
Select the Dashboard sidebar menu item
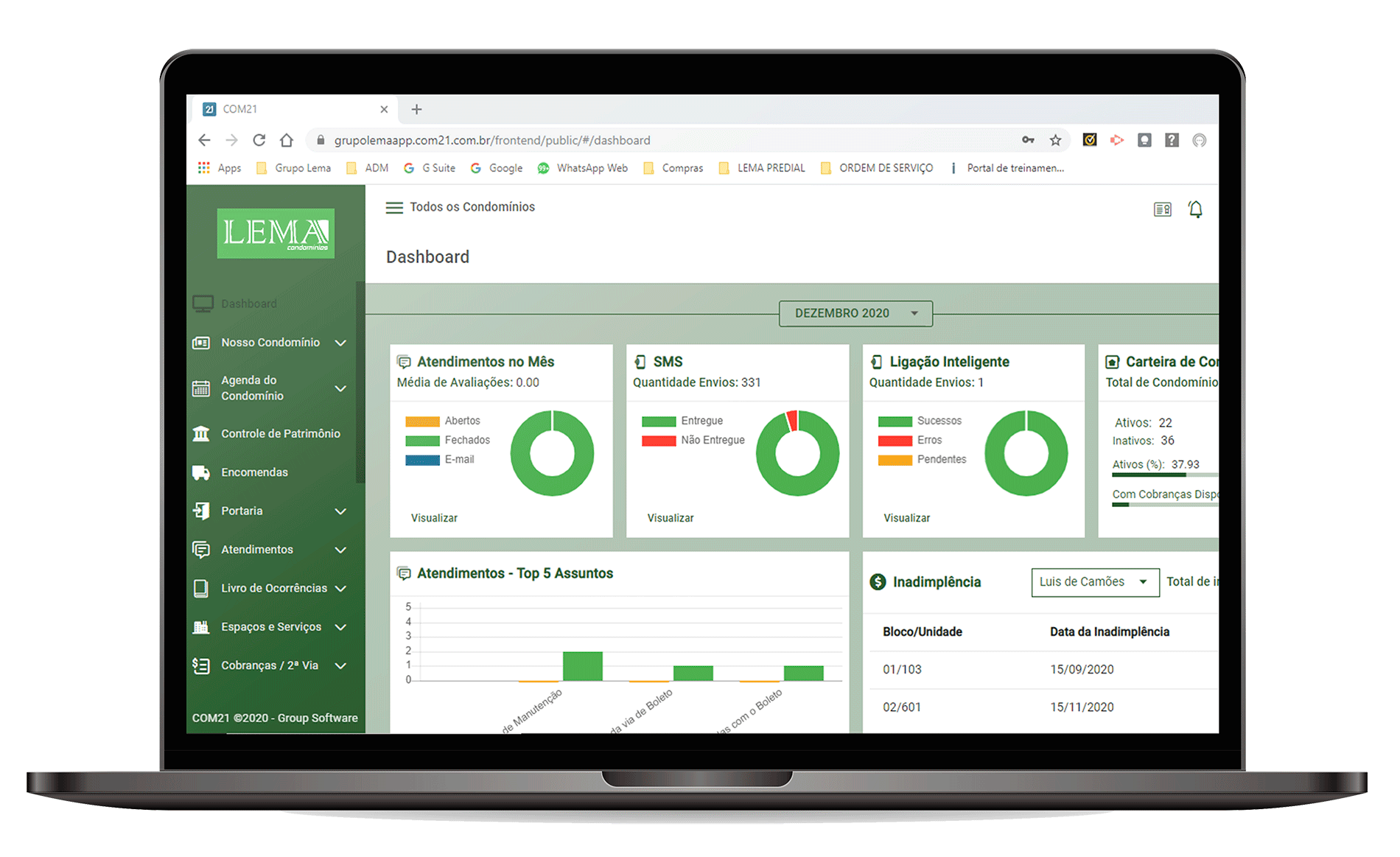tap(271, 304)
